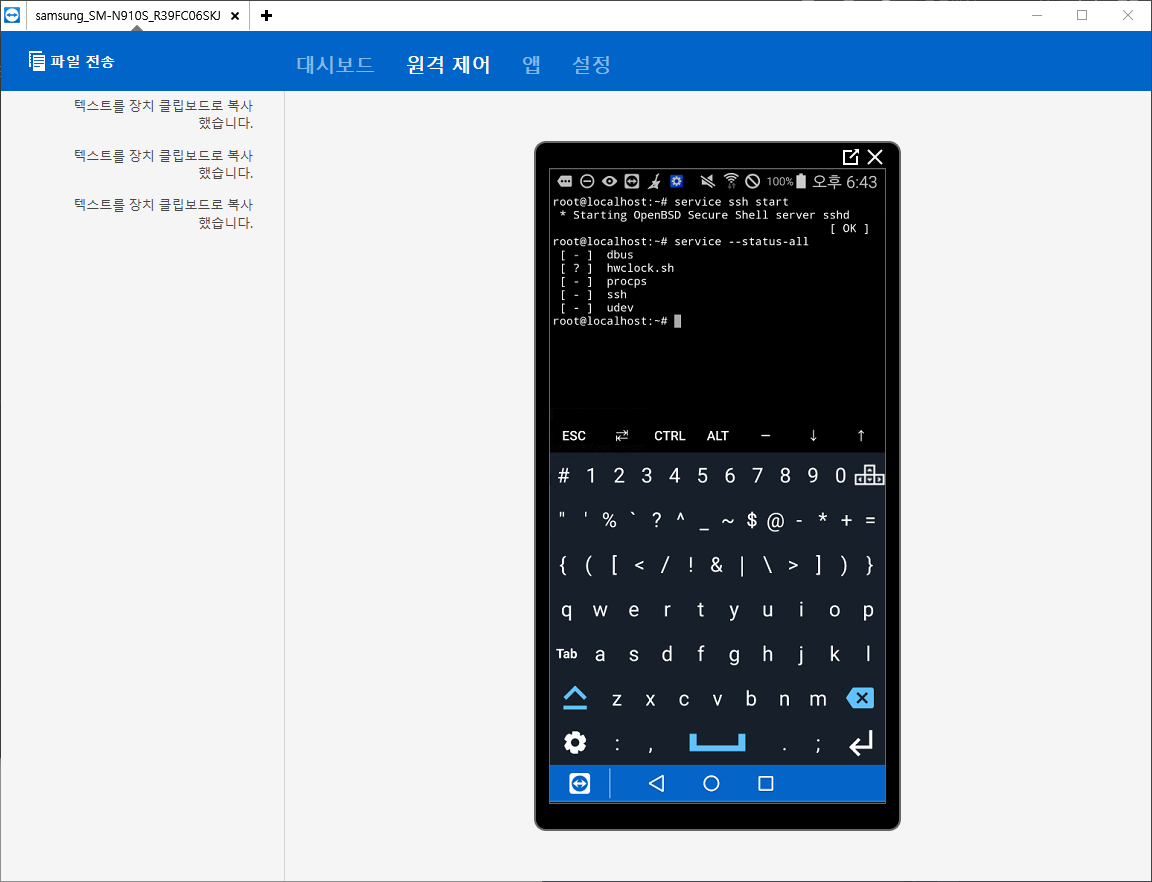Tap the ampersand key
This screenshot has width=1152, height=882.
point(716,565)
